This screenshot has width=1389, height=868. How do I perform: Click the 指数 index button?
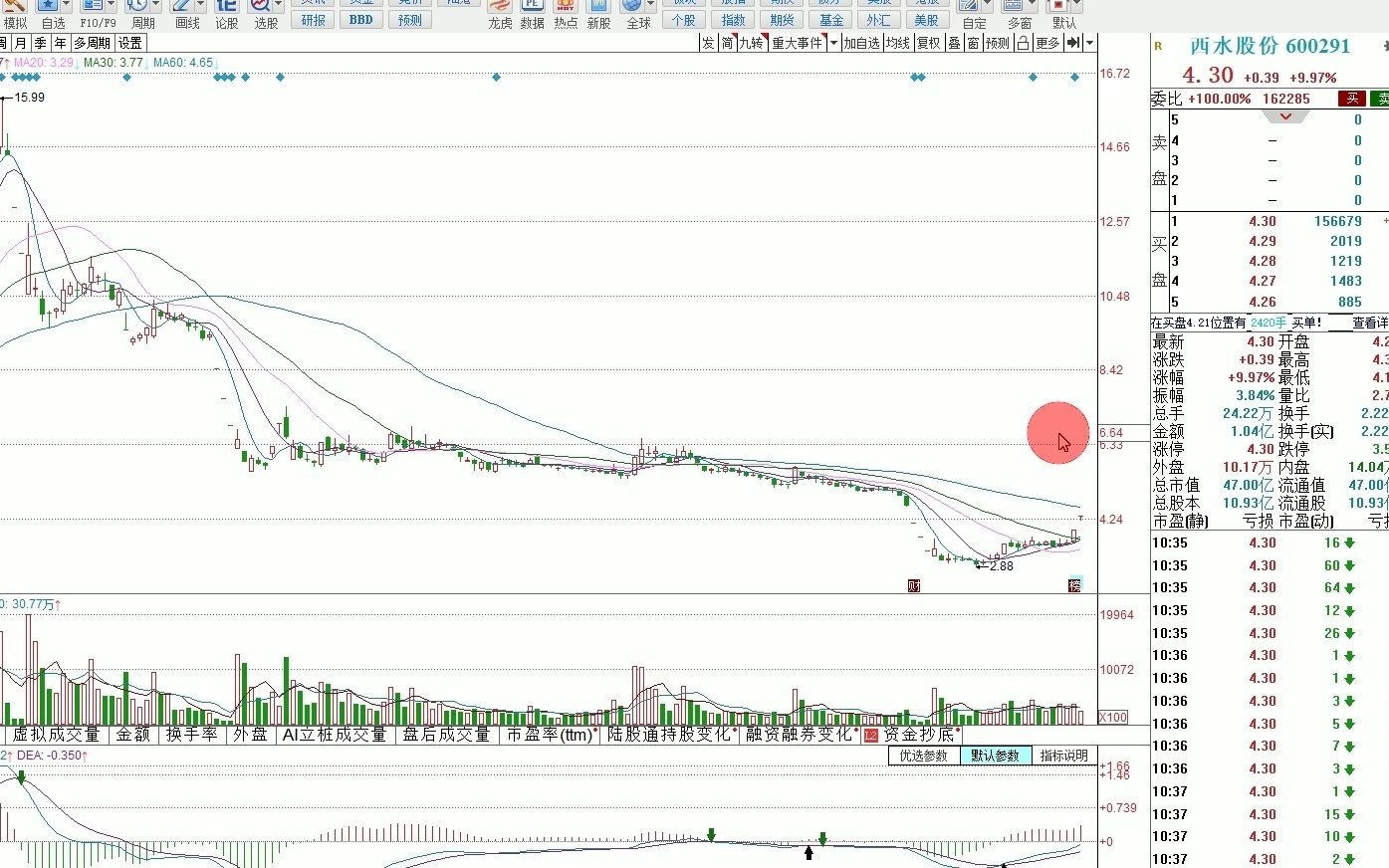point(734,20)
